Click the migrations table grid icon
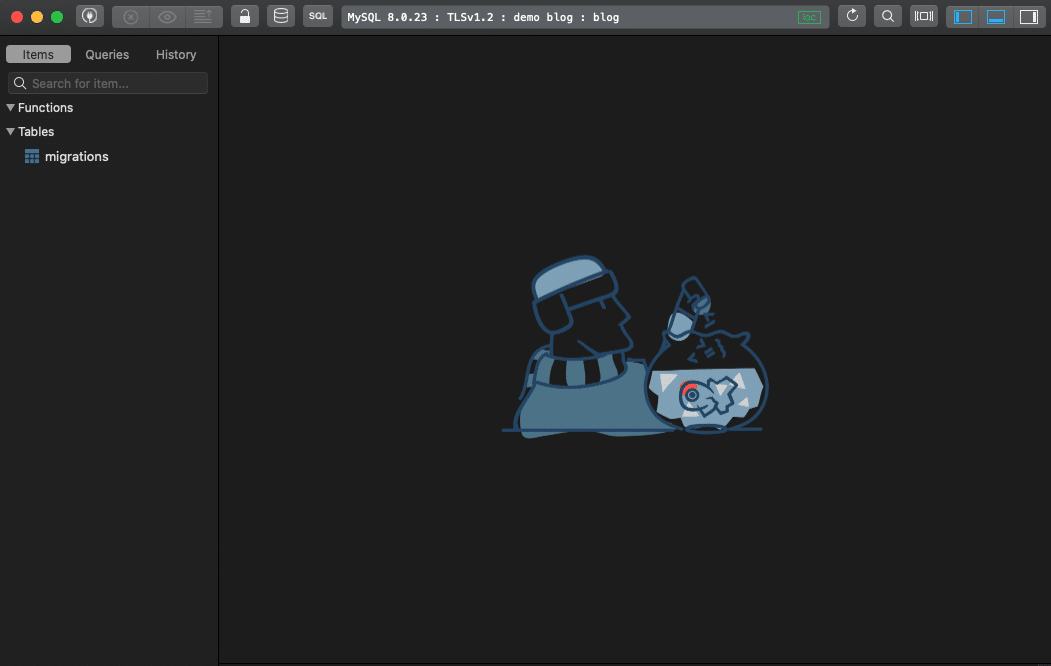Viewport: 1051px width, 666px height. coord(32,156)
